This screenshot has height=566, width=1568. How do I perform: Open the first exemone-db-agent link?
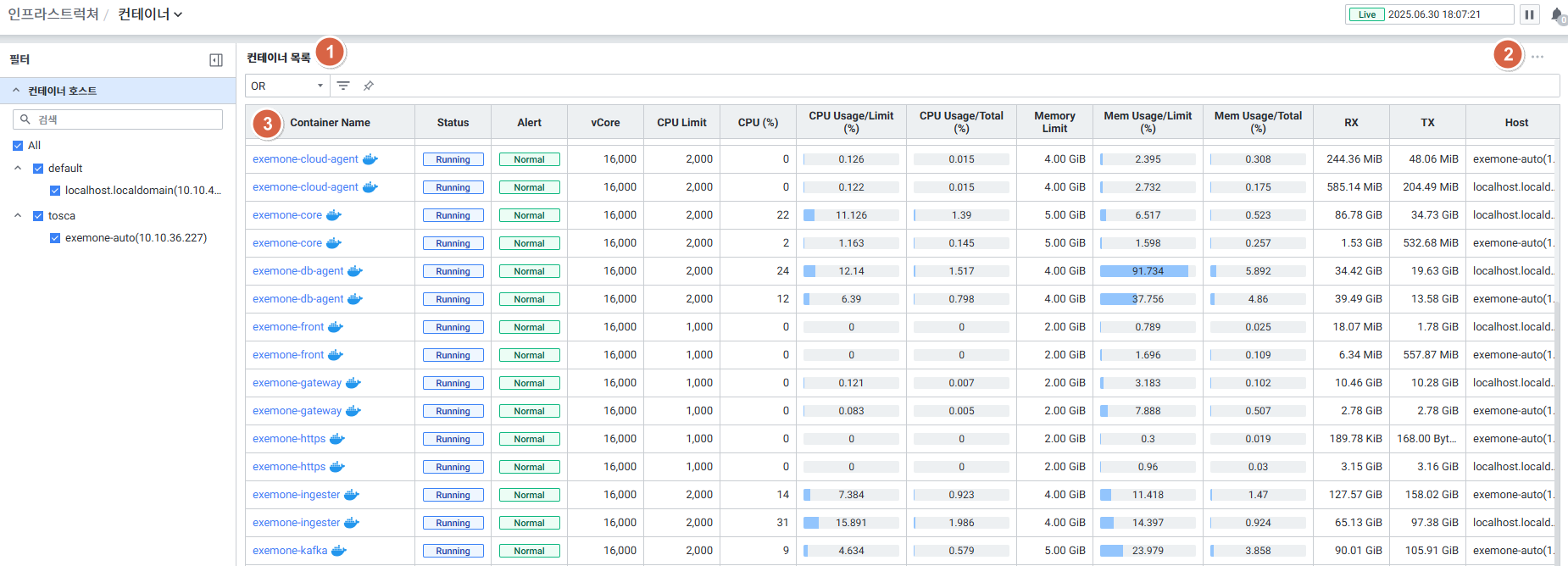click(x=297, y=271)
